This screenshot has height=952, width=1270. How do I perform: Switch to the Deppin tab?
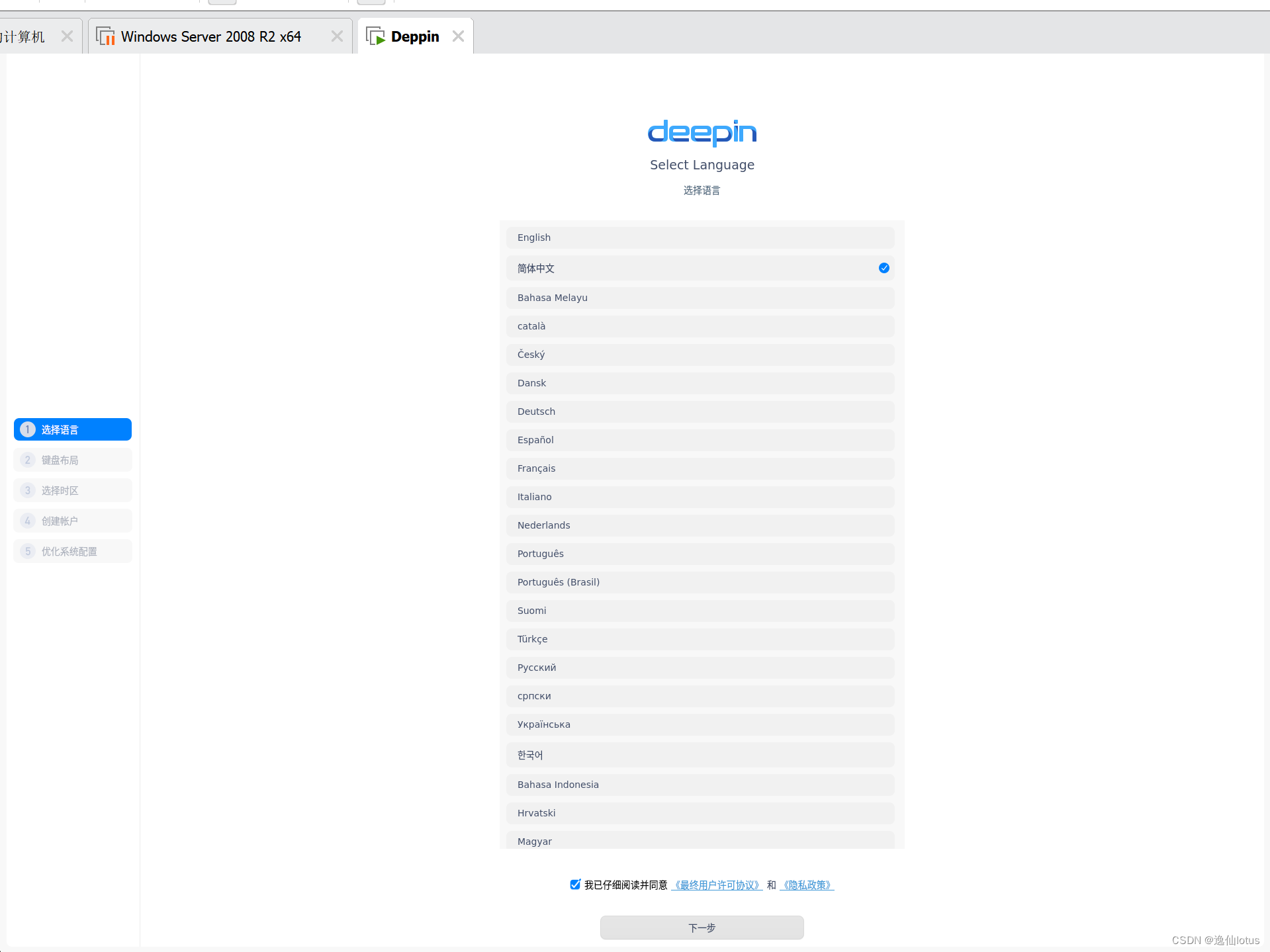415,36
